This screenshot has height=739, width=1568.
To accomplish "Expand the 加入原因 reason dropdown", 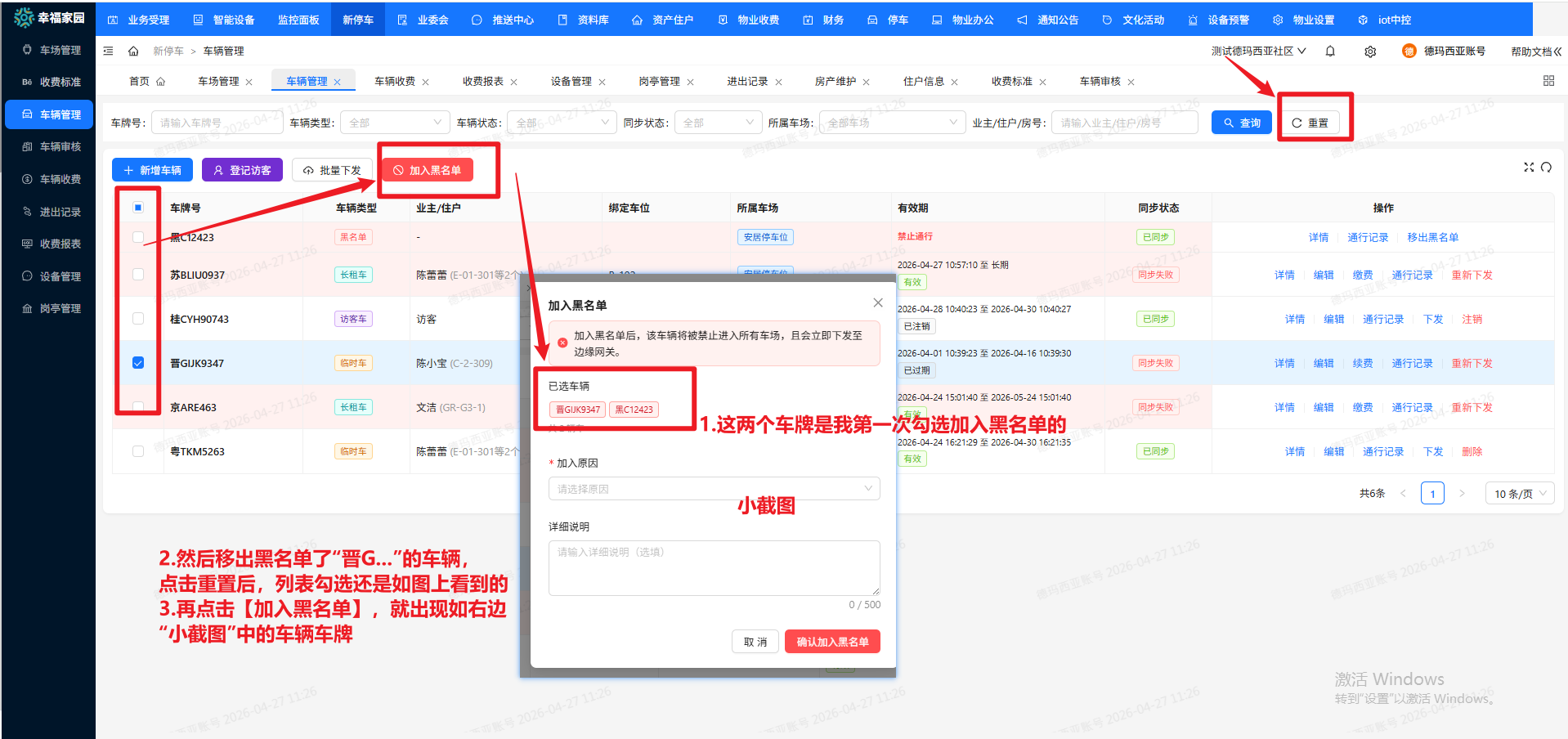I will coord(714,489).
